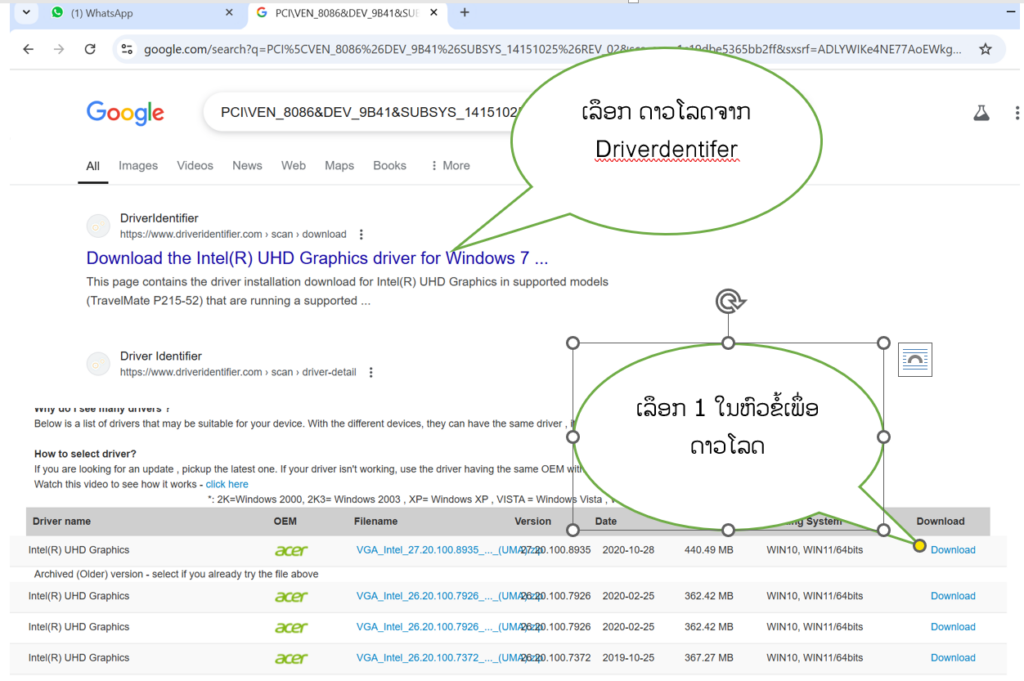Click the "click here" video link
1024x681 pixels.
[227, 484]
